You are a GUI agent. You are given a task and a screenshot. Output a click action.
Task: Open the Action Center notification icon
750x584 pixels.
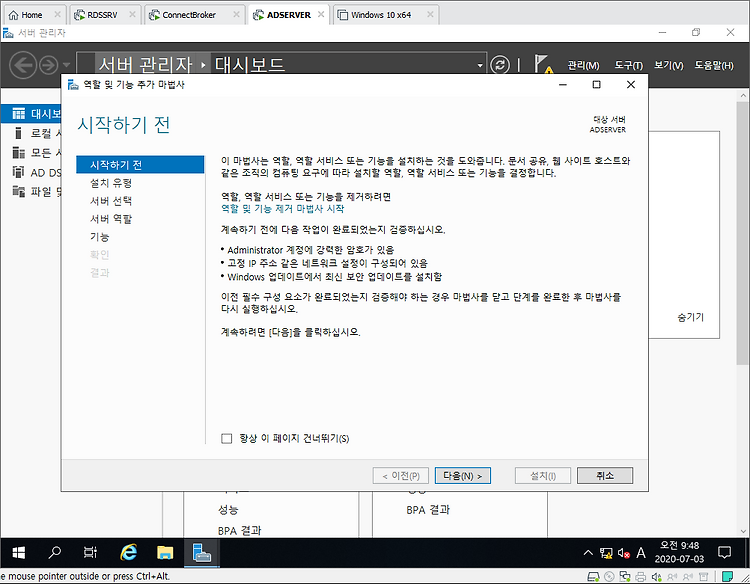725,553
